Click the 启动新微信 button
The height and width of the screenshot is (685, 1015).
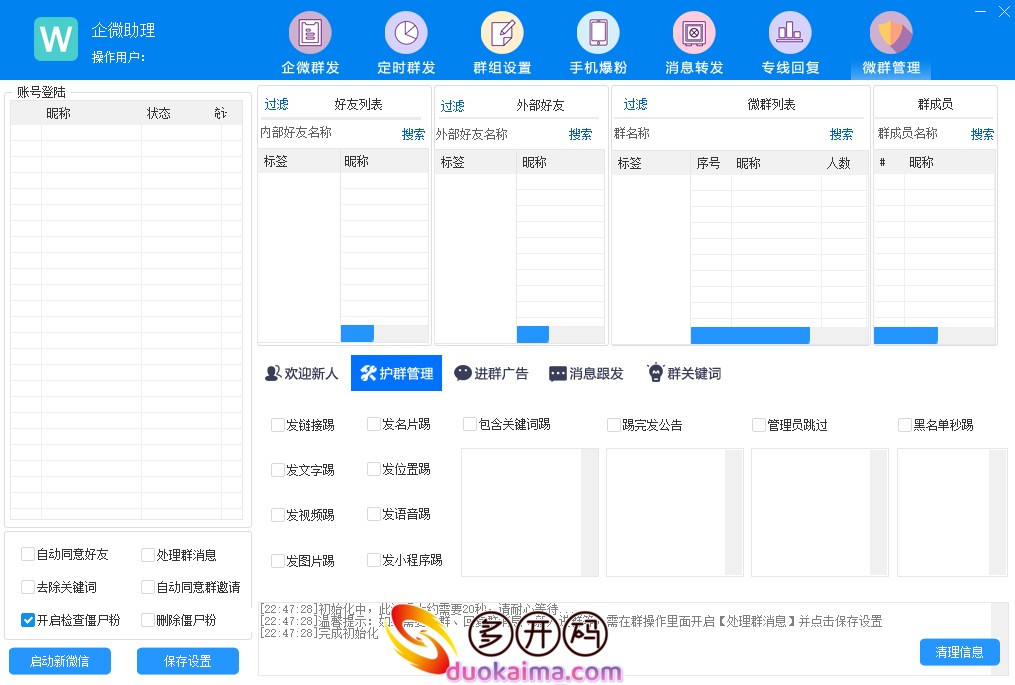[x=60, y=661]
